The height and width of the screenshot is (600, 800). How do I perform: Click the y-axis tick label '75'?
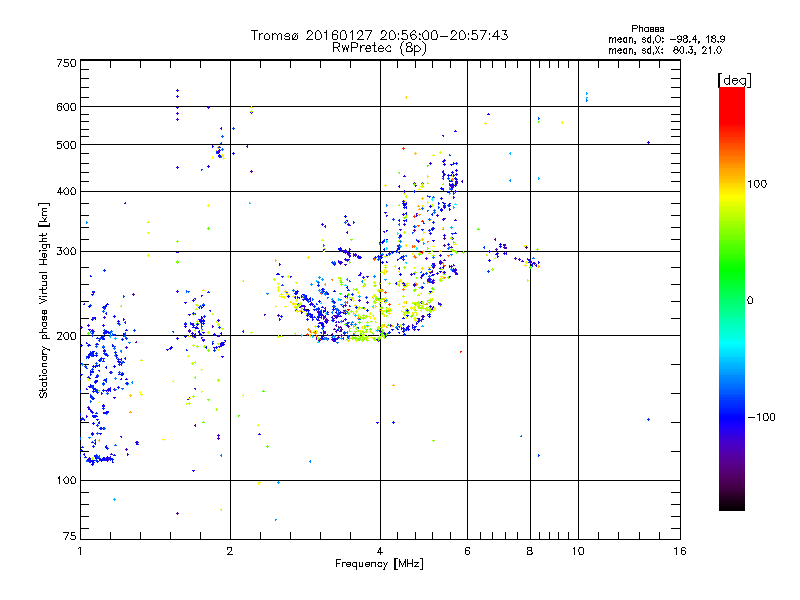click(x=70, y=536)
